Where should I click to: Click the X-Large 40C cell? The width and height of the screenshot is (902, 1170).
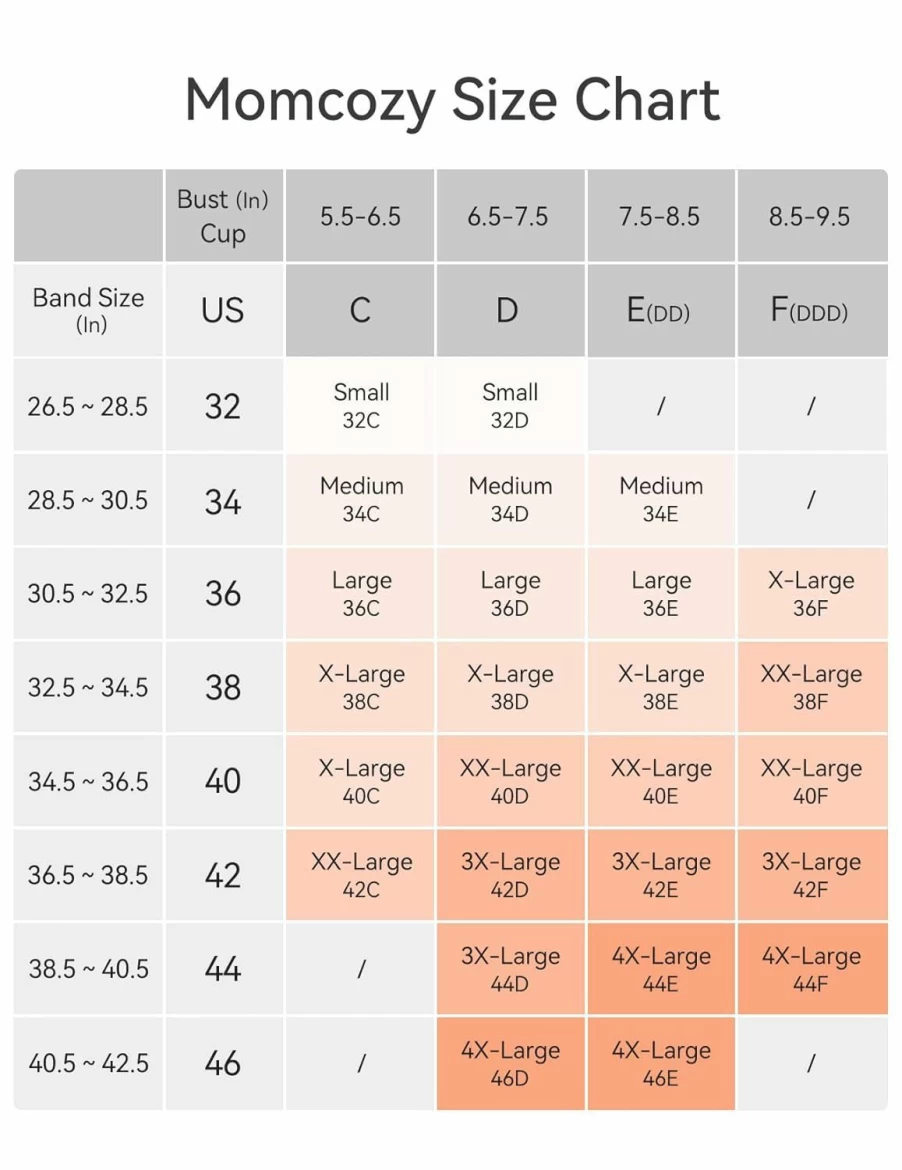(x=360, y=781)
